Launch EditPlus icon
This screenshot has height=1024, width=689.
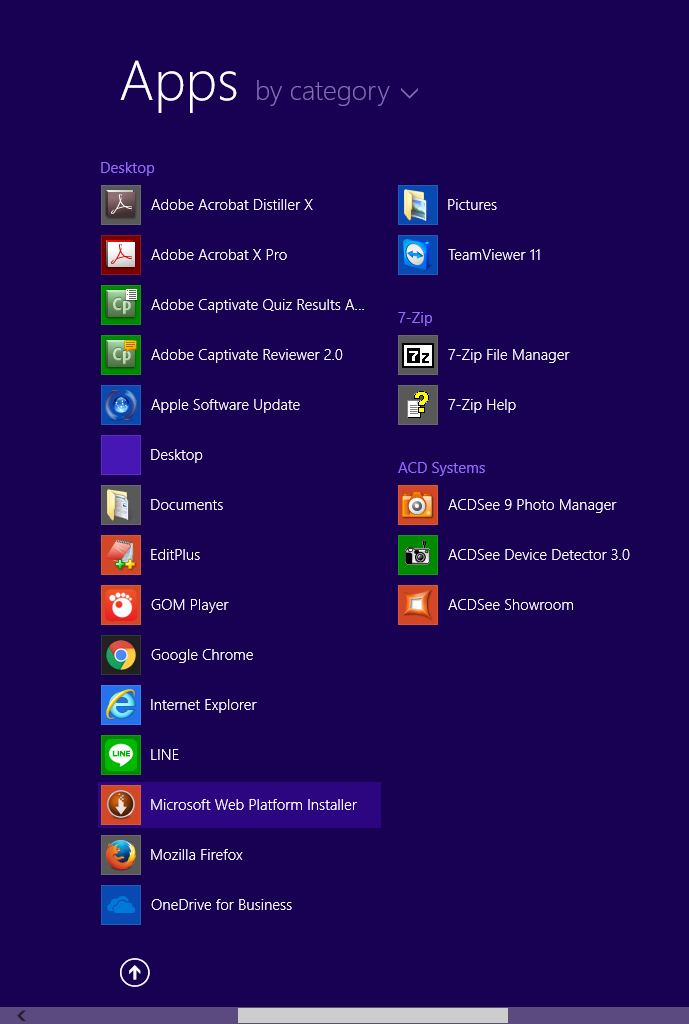click(121, 554)
